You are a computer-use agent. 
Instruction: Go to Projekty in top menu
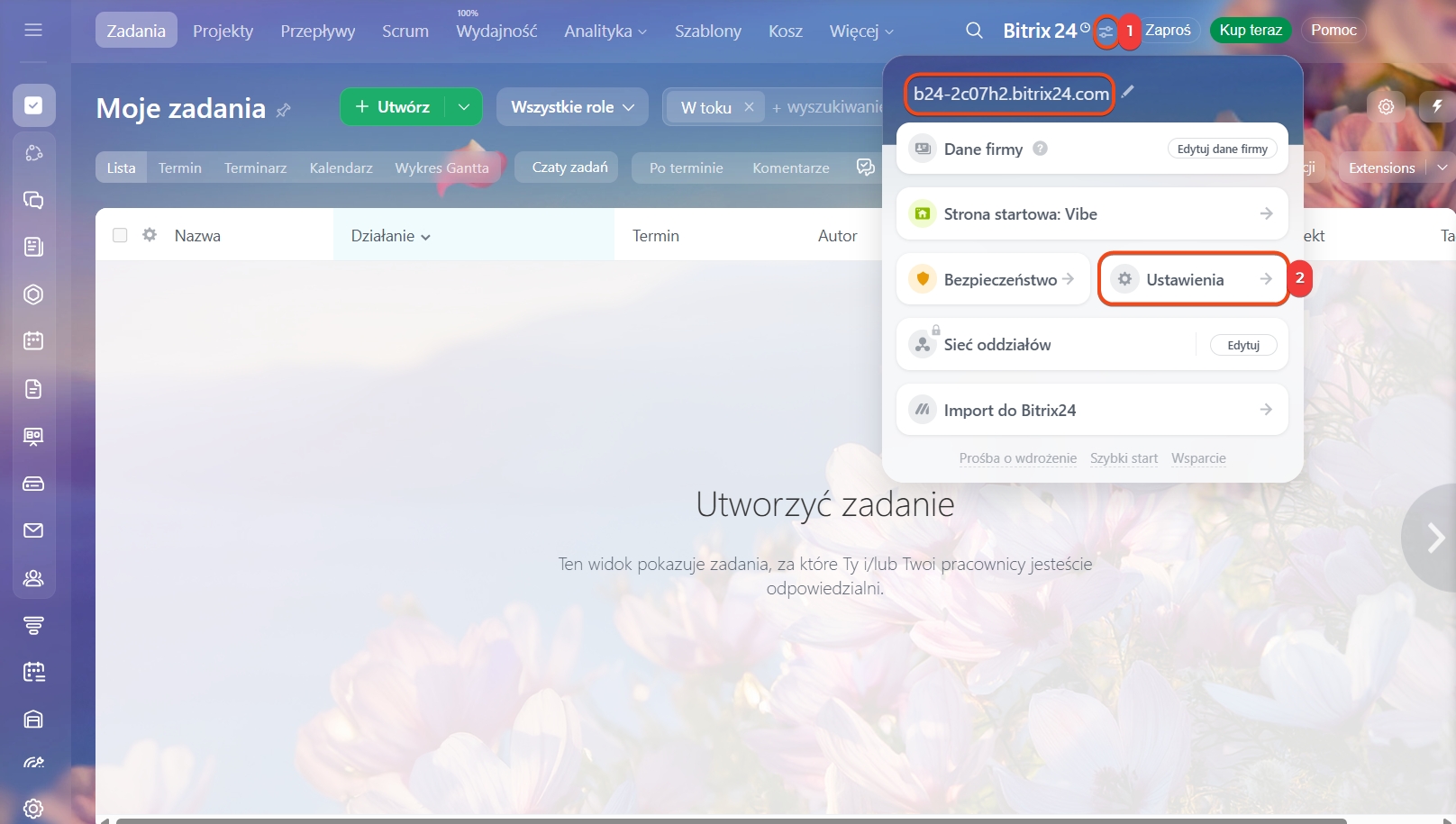coord(223,31)
